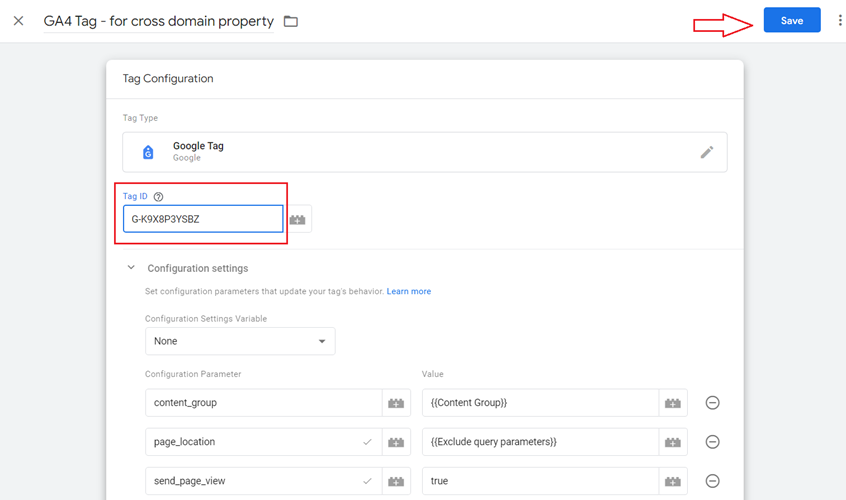
Task: Open the folder icon next to tag name
Action: 291,22
